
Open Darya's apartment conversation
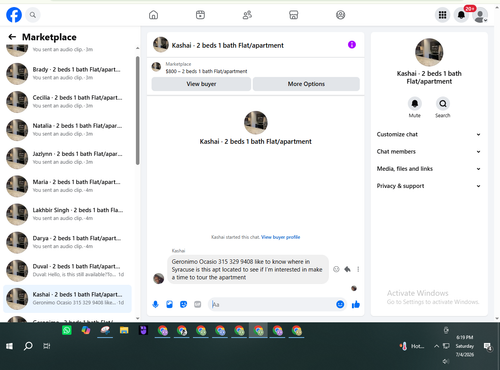(68, 242)
